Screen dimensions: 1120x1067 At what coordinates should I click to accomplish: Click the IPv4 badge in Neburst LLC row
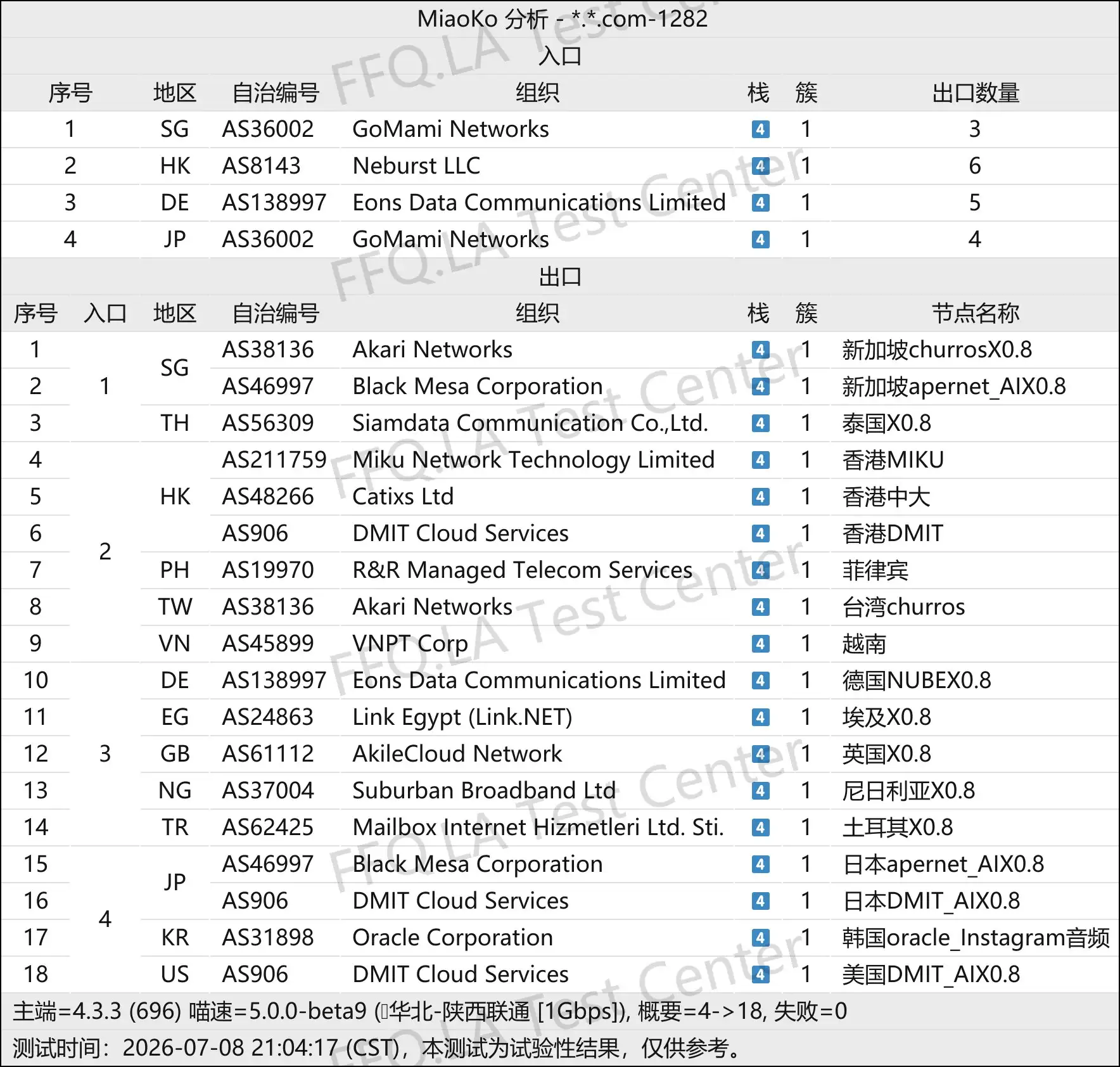coord(760,166)
